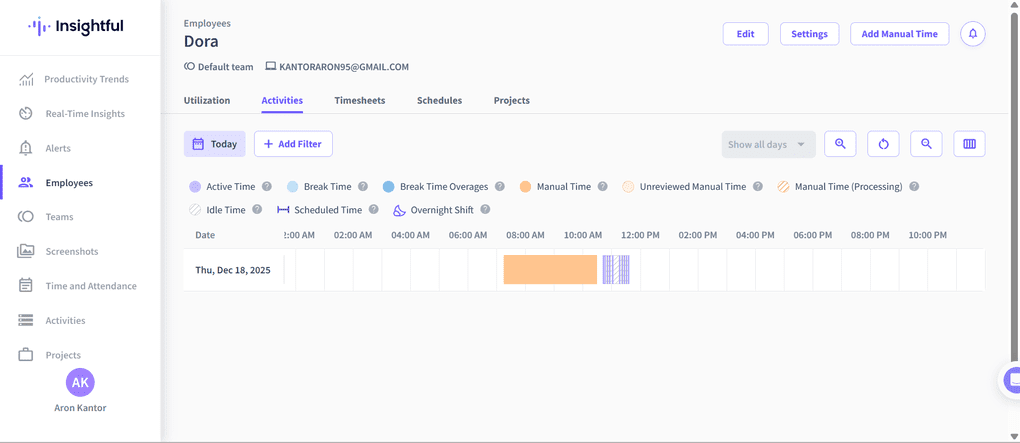Switch to Schedules tab

click(x=440, y=101)
